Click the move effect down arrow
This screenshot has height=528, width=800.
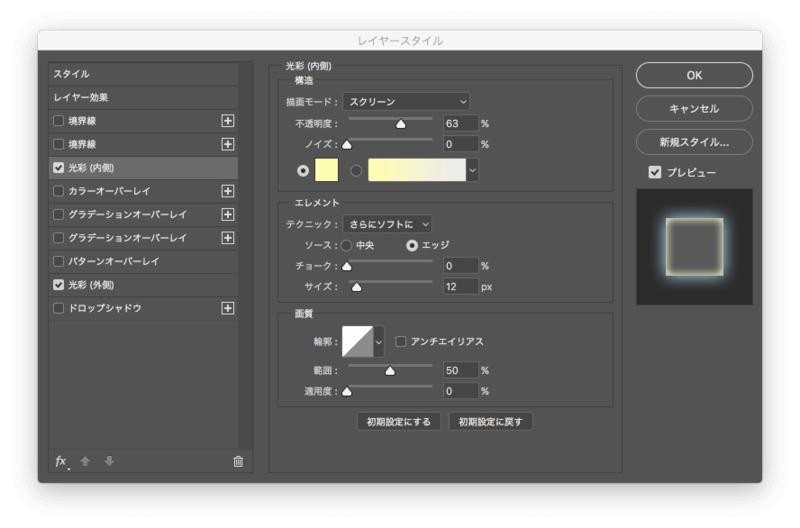point(109,461)
